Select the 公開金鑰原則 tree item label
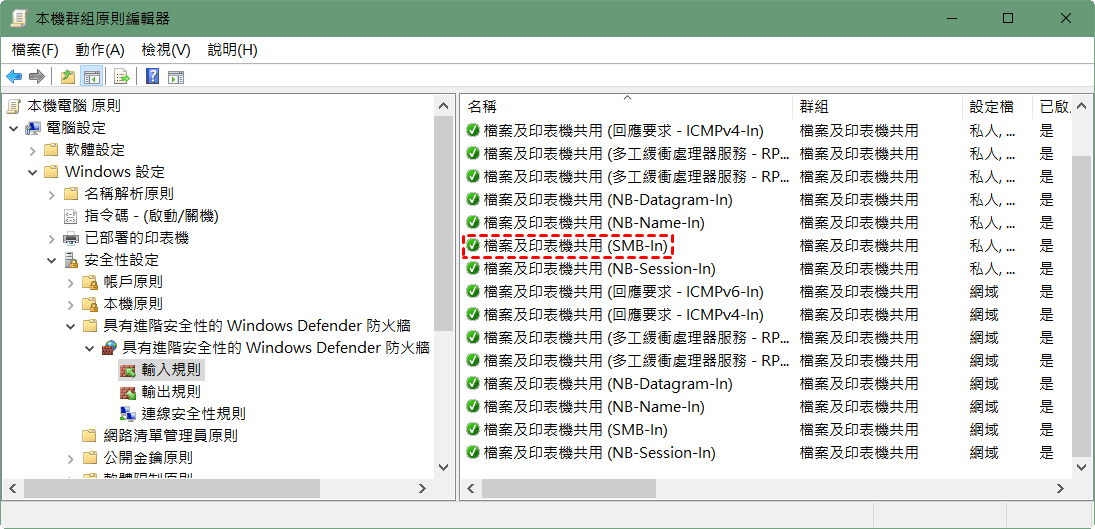1095x529 pixels. coord(147,458)
